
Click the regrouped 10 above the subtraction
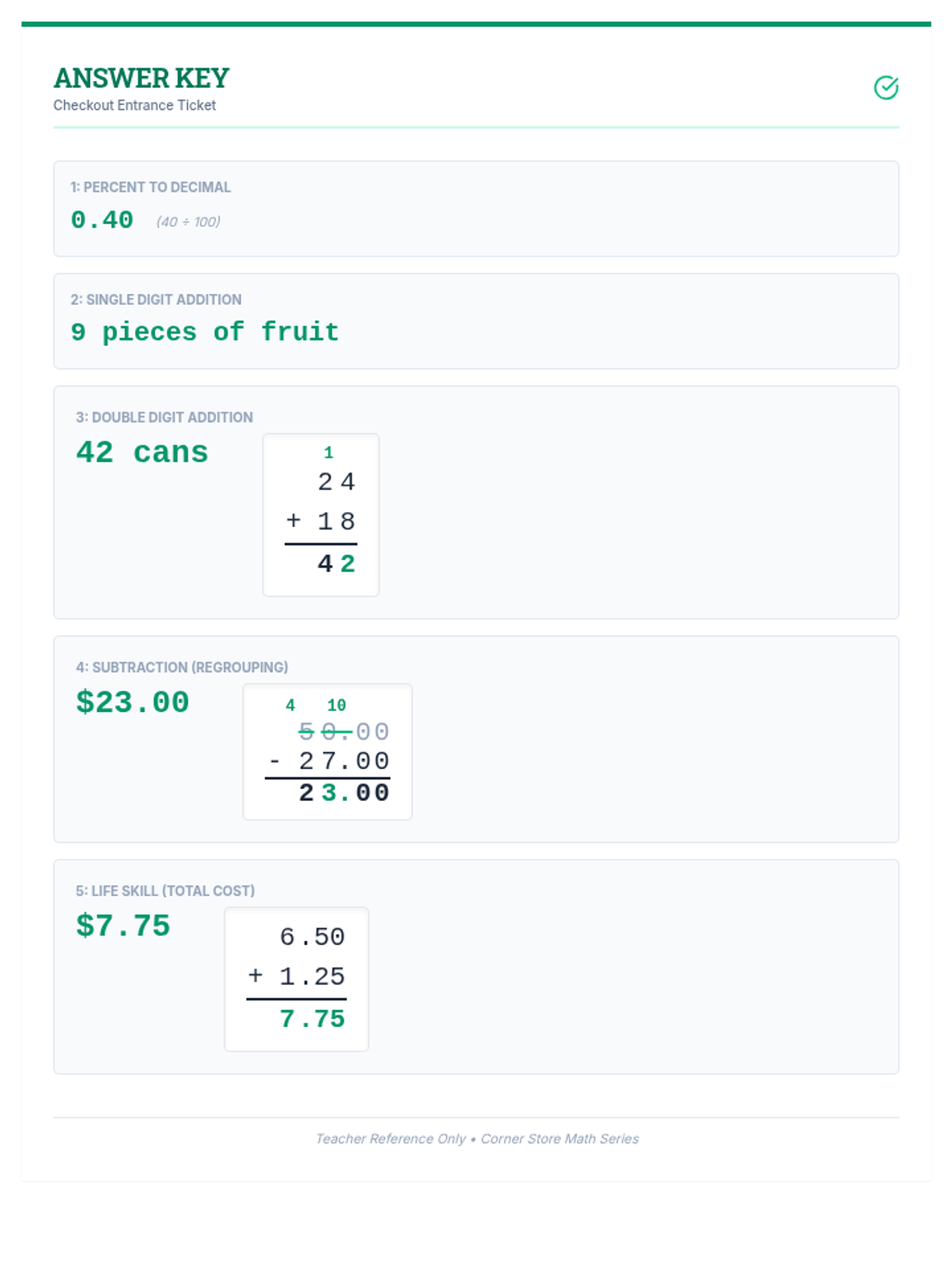point(336,706)
